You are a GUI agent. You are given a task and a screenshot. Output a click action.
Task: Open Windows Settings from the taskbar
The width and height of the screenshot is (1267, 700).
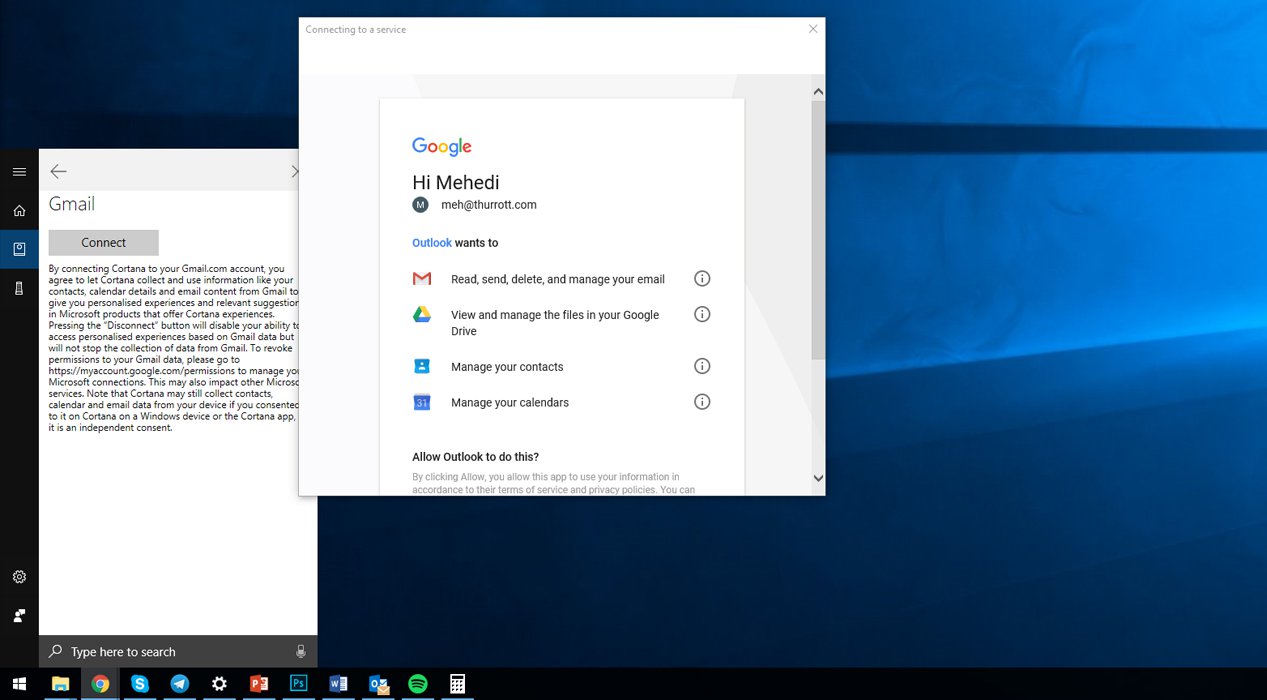[219, 684]
